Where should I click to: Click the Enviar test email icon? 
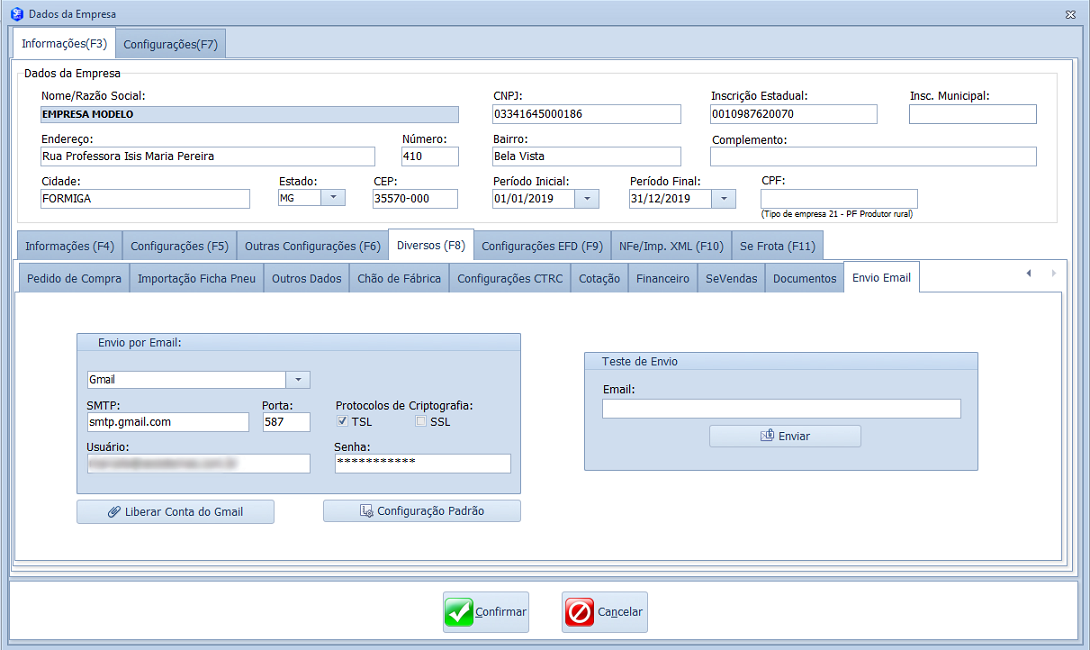[x=767, y=436]
